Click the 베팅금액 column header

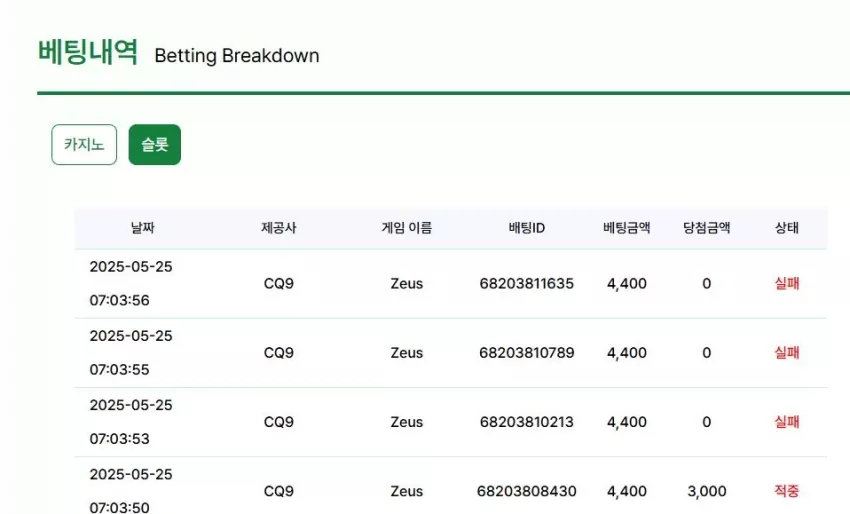[x=627, y=228]
